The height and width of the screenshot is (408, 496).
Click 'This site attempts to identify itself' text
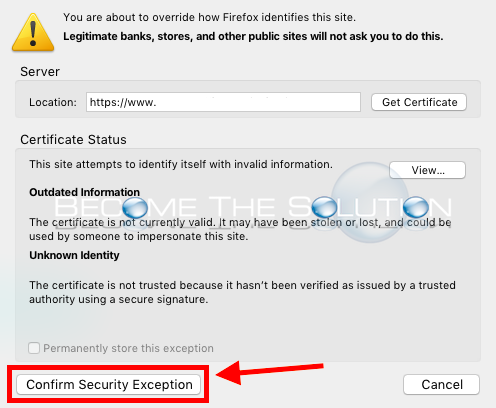pyautogui.click(x=181, y=164)
